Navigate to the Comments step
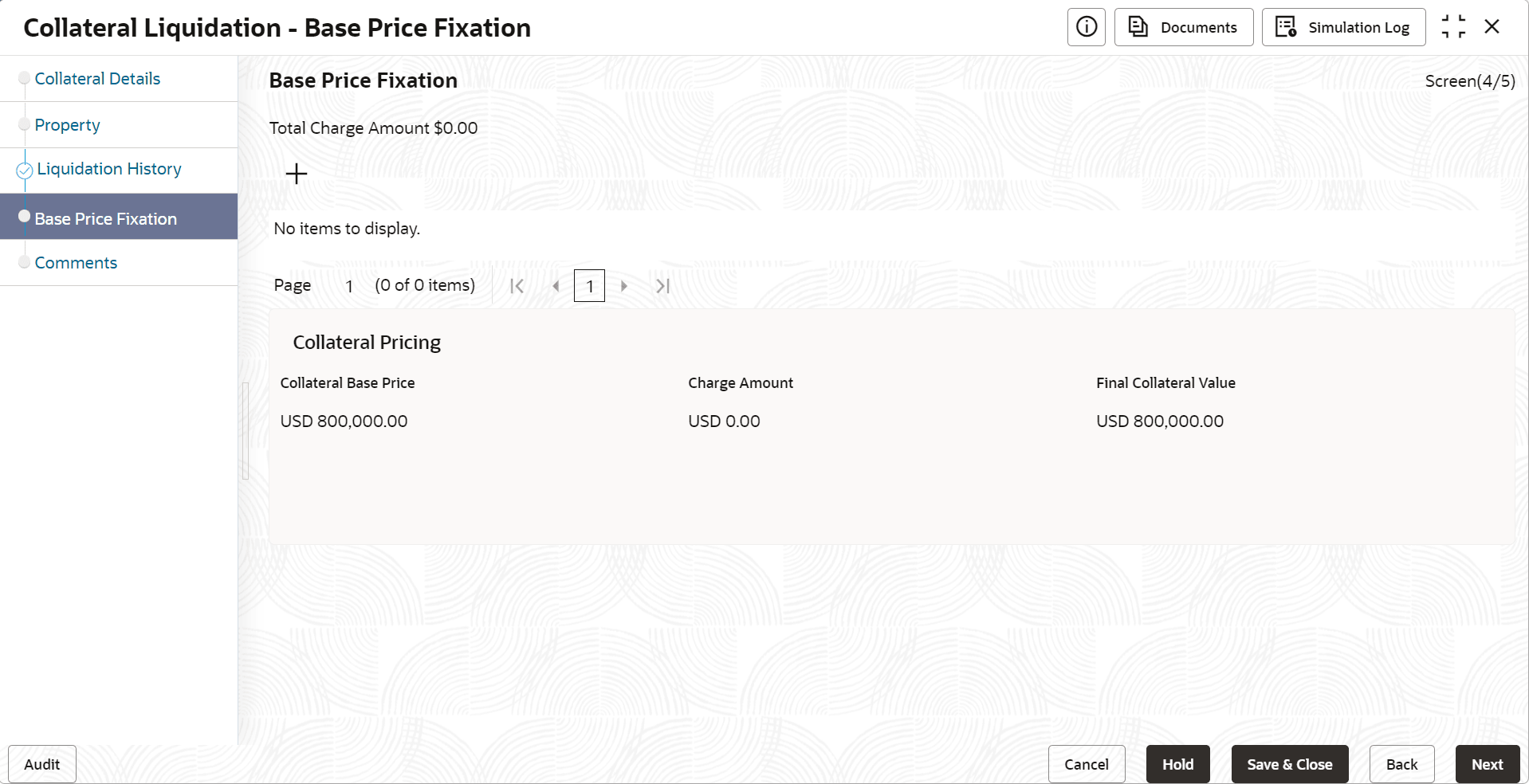1529x784 pixels. click(76, 263)
